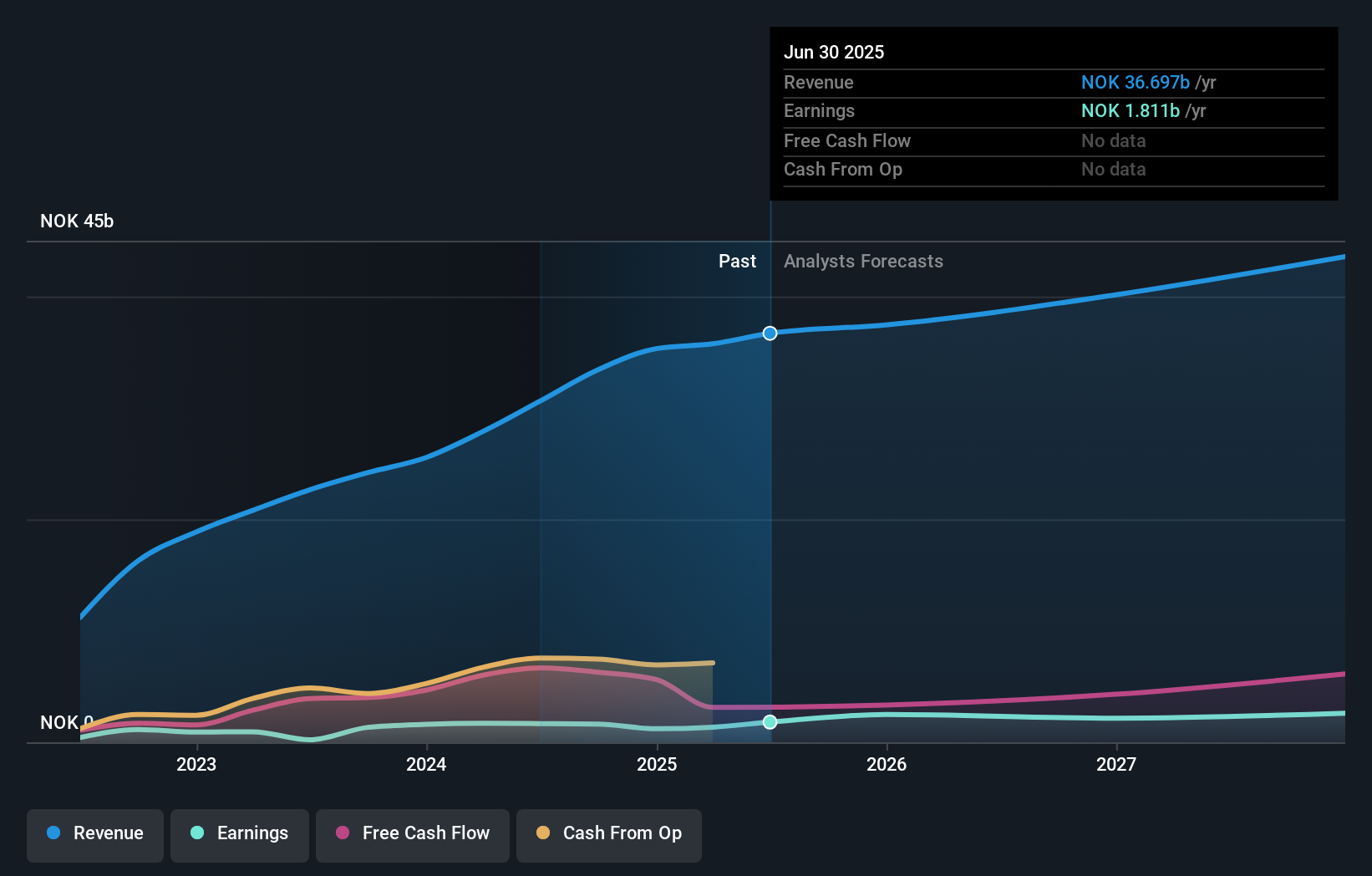Image resolution: width=1372 pixels, height=876 pixels.
Task: Select the blue Revenue data point marker
Action: (x=770, y=333)
